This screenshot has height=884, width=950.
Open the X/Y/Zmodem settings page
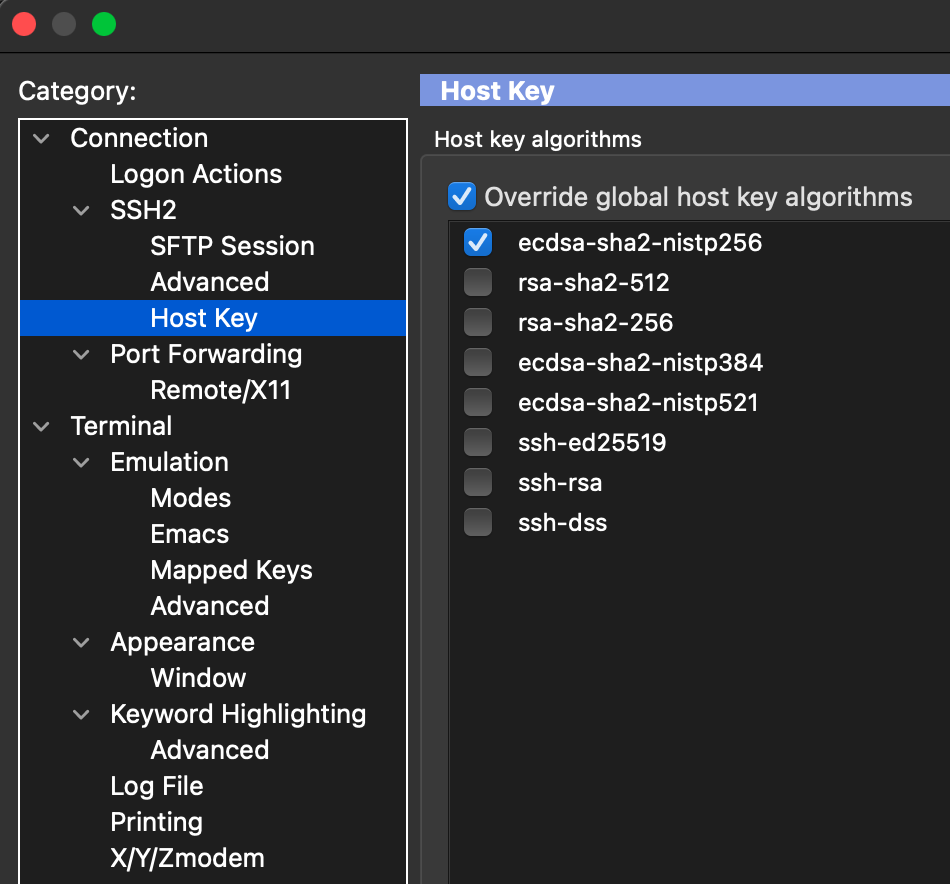click(187, 858)
